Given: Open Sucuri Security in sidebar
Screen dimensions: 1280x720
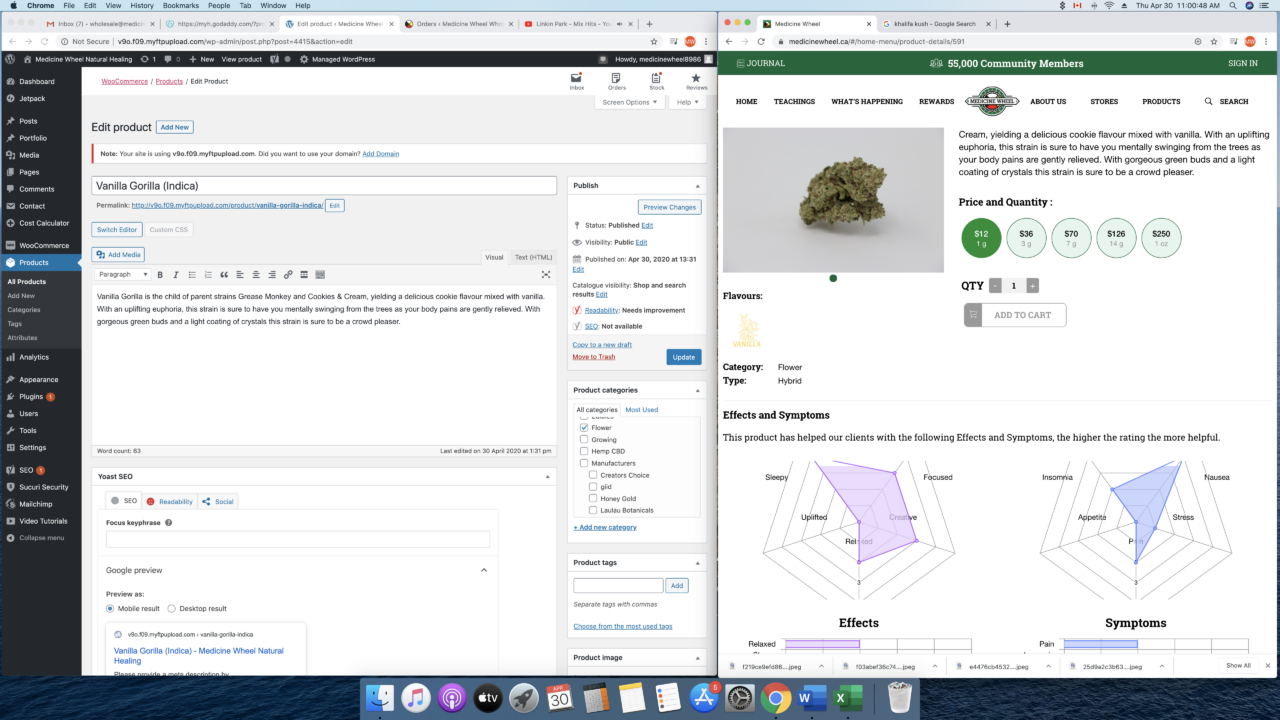Looking at the screenshot, I should (41, 487).
